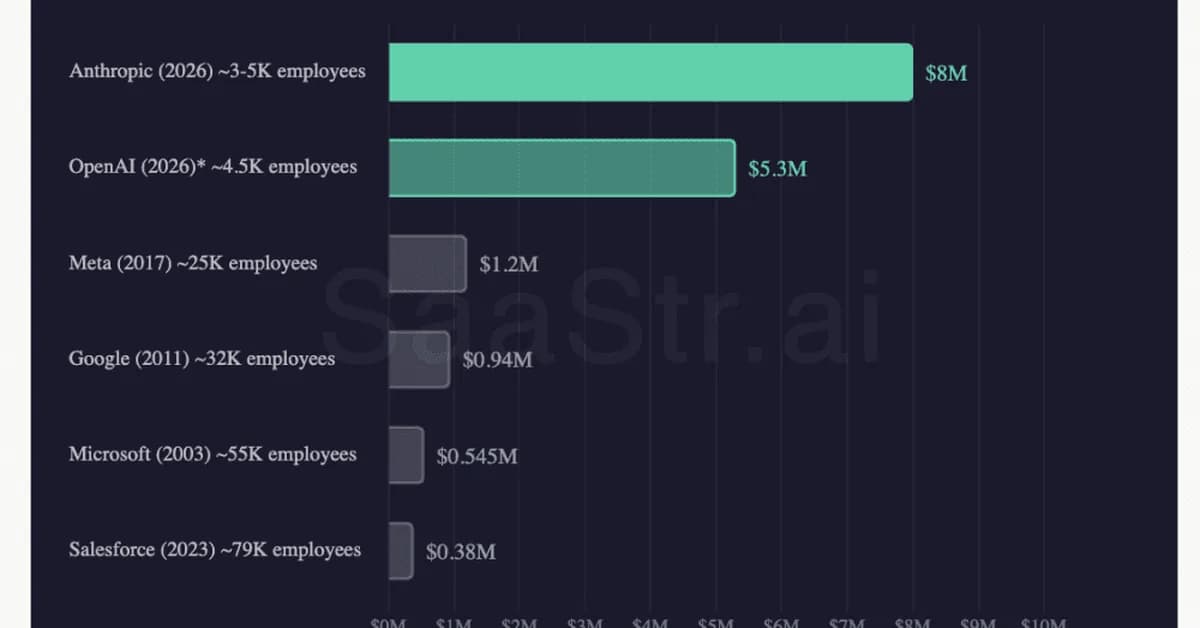The width and height of the screenshot is (1200, 628).
Task: Click the Meta $1.2M bar
Action: 428,264
